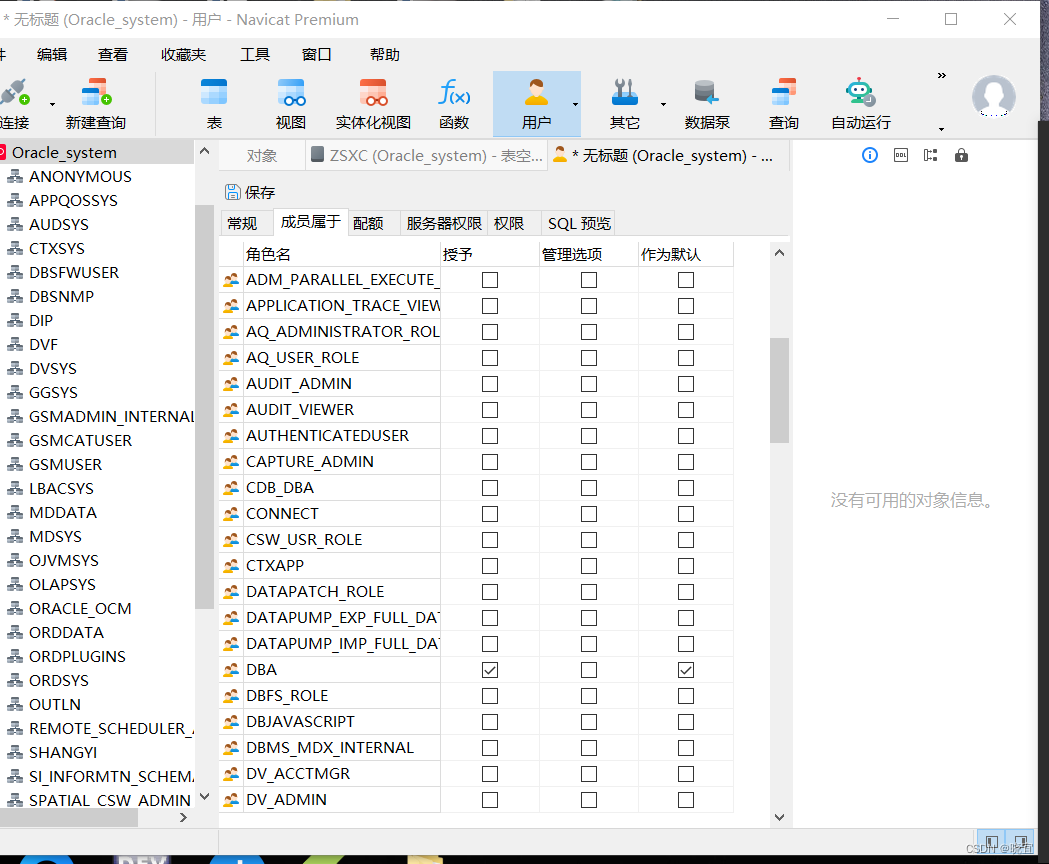Screen dimensions: 1049x864
Task: Click the save disk icon
Action: pos(232,192)
